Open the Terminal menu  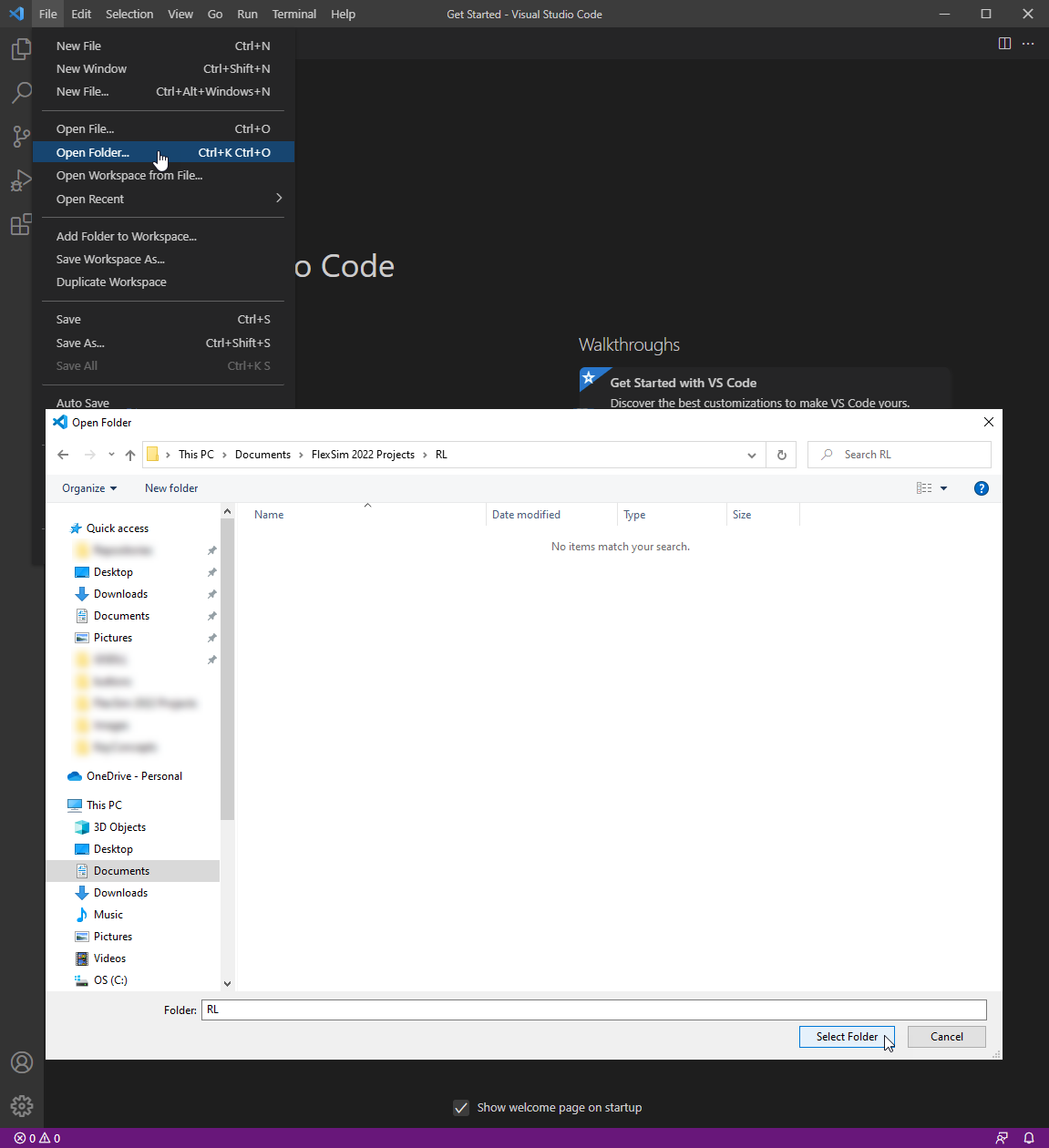[x=293, y=14]
